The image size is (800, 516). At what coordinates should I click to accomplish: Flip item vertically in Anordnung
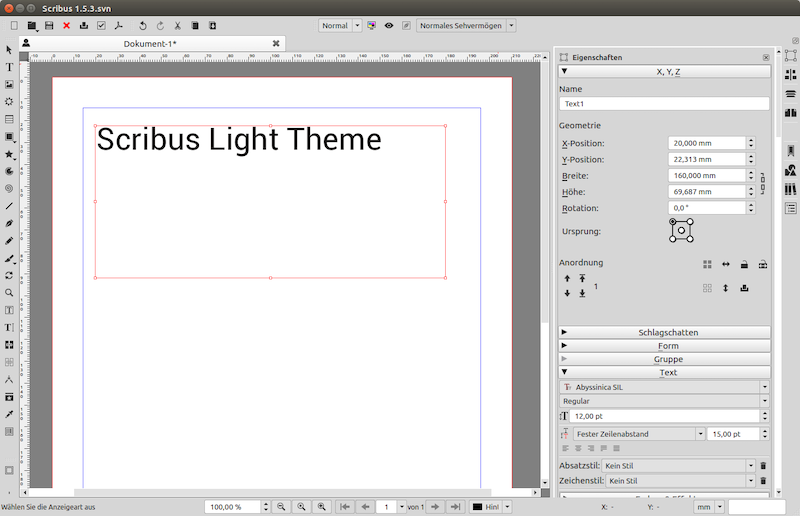(726, 288)
